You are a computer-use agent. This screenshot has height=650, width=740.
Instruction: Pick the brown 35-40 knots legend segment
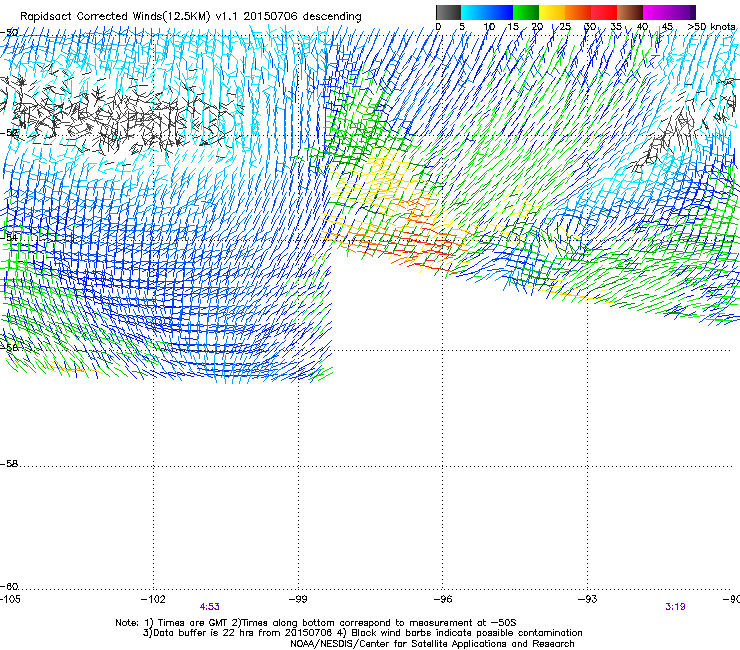630,12
